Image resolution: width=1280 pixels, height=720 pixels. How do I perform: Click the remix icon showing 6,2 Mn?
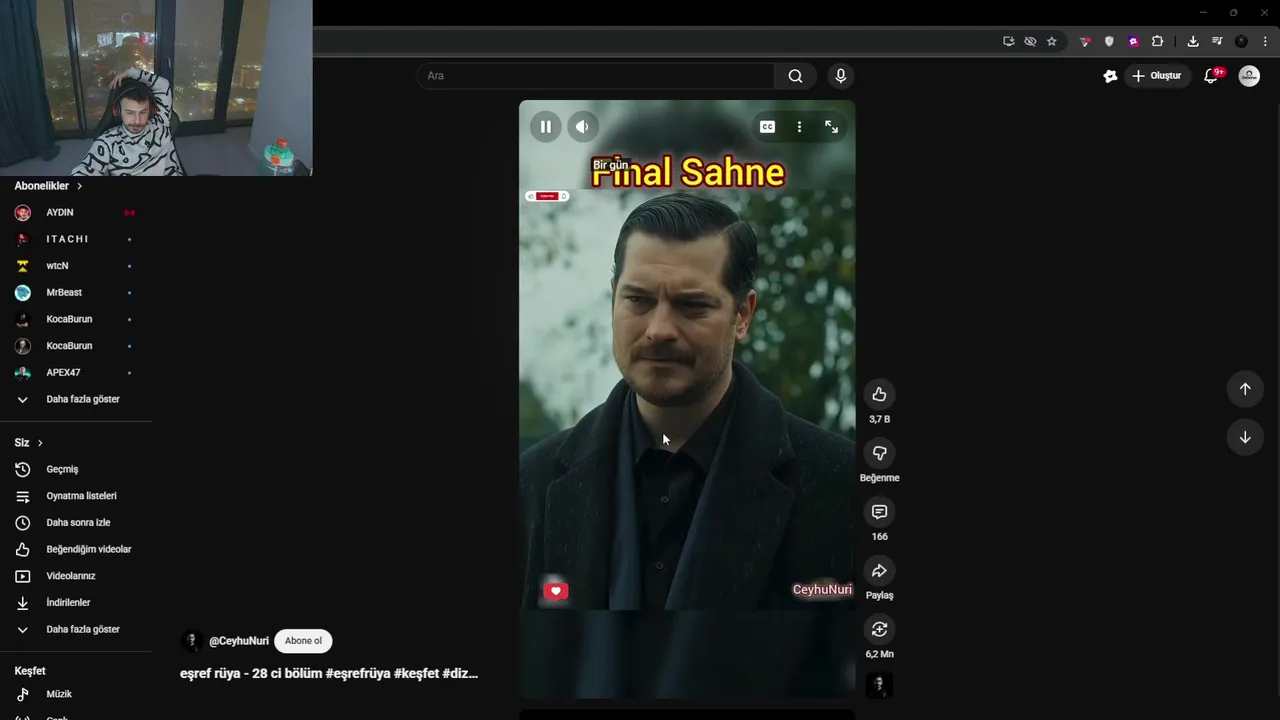[879, 629]
